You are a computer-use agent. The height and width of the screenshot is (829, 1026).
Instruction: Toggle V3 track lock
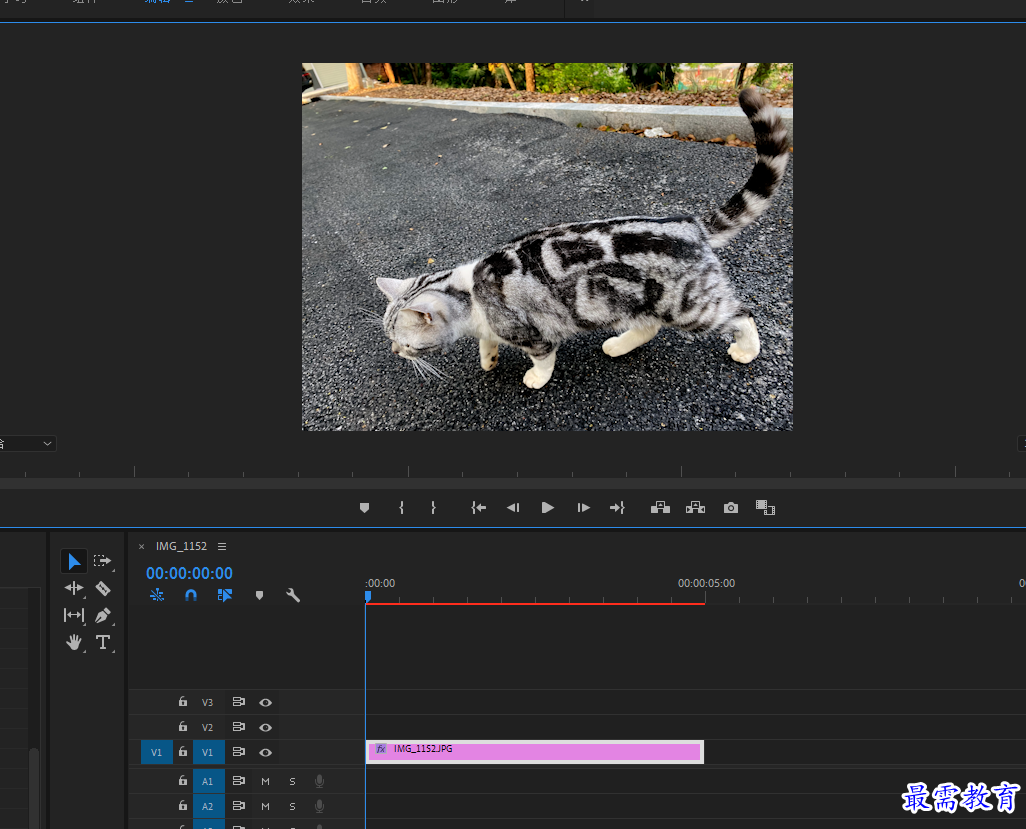tap(183, 701)
